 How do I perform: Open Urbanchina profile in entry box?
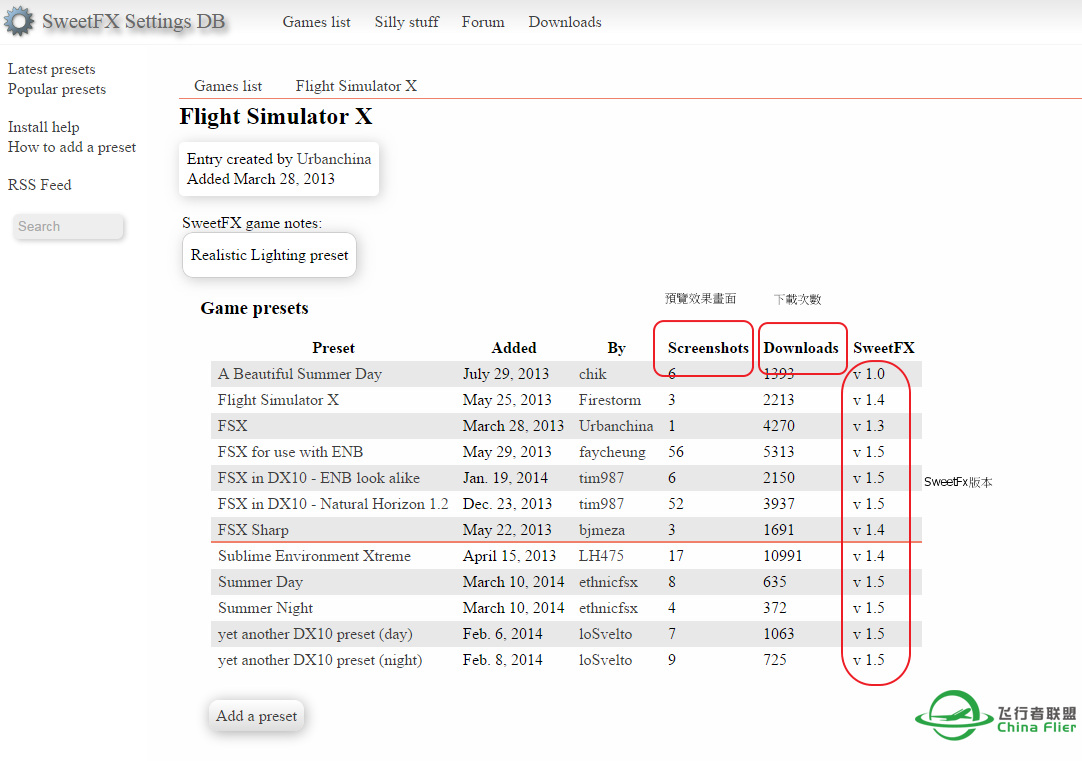point(334,159)
